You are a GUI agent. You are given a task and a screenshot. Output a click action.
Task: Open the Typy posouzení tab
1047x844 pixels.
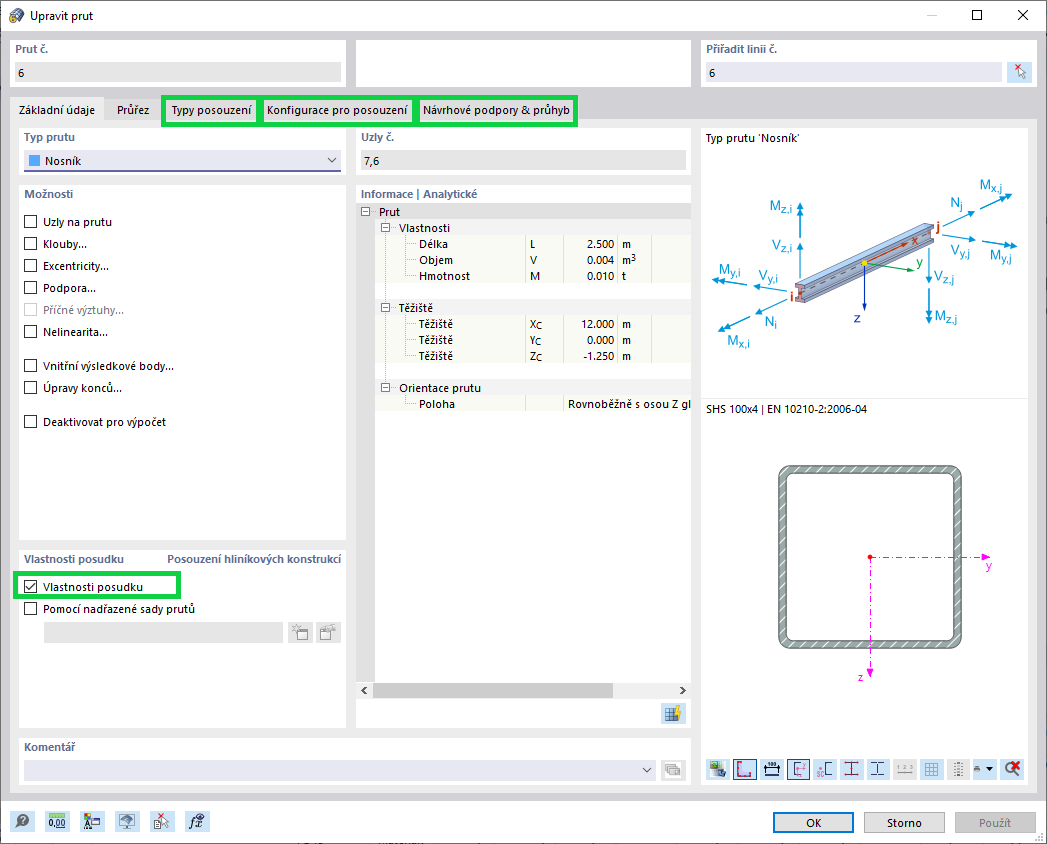click(x=211, y=110)
